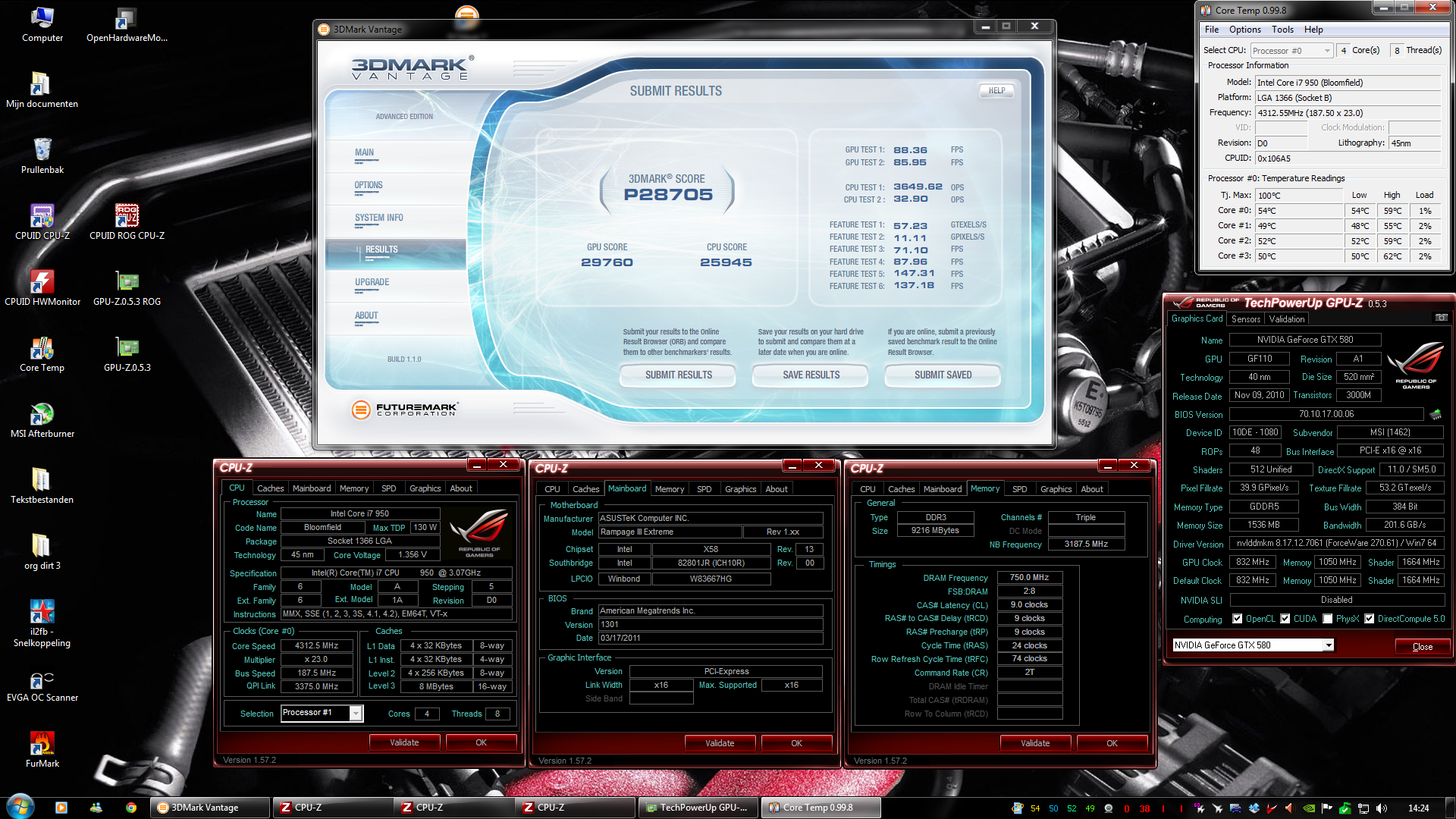Open the OpenHardwareMonitor desktop shortcut
Viewport: 1456px width, 819px height.
click(127, 24)
